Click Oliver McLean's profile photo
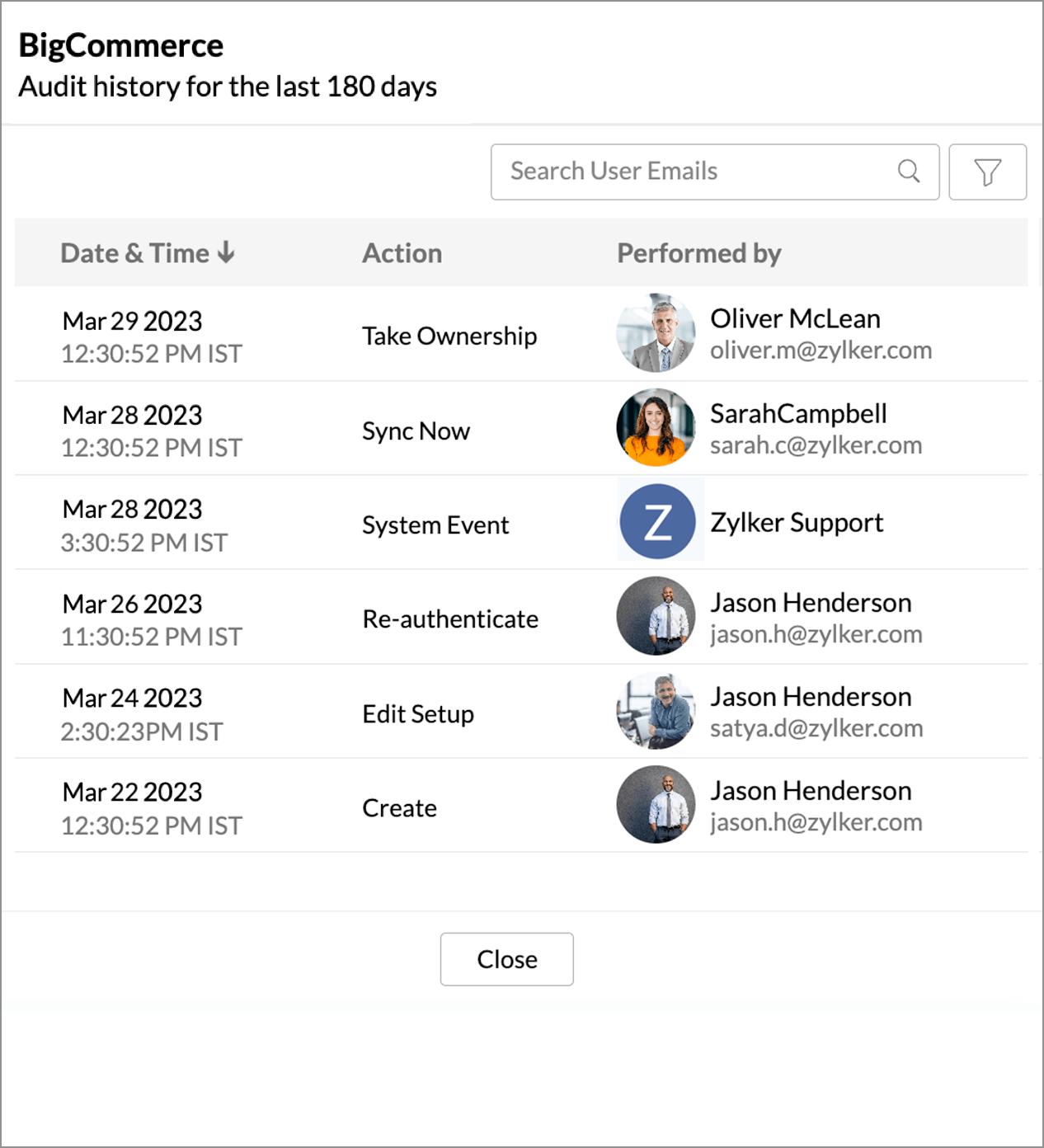Viewport: 1044px width, 1148px height. (x=656, y=333)
